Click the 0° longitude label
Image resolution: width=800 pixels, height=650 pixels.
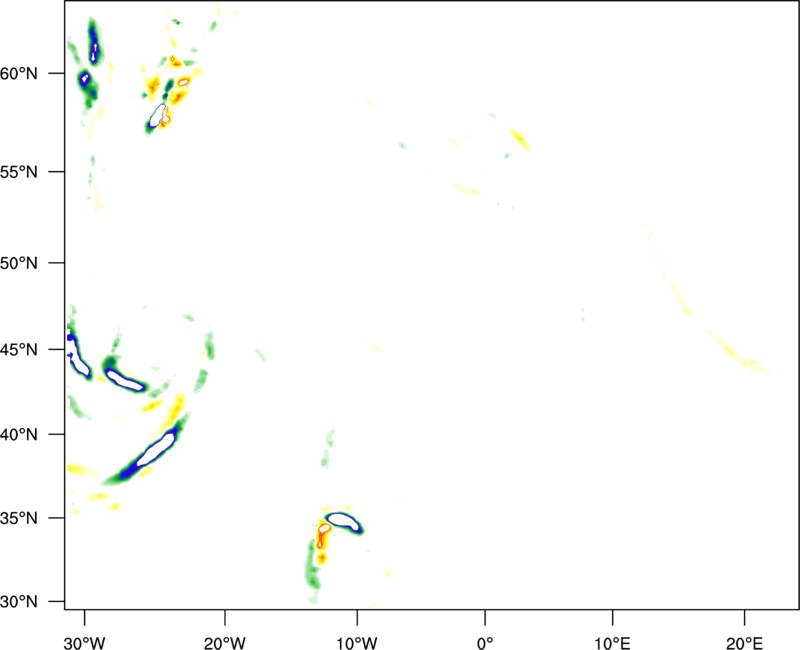coord(485,643)
